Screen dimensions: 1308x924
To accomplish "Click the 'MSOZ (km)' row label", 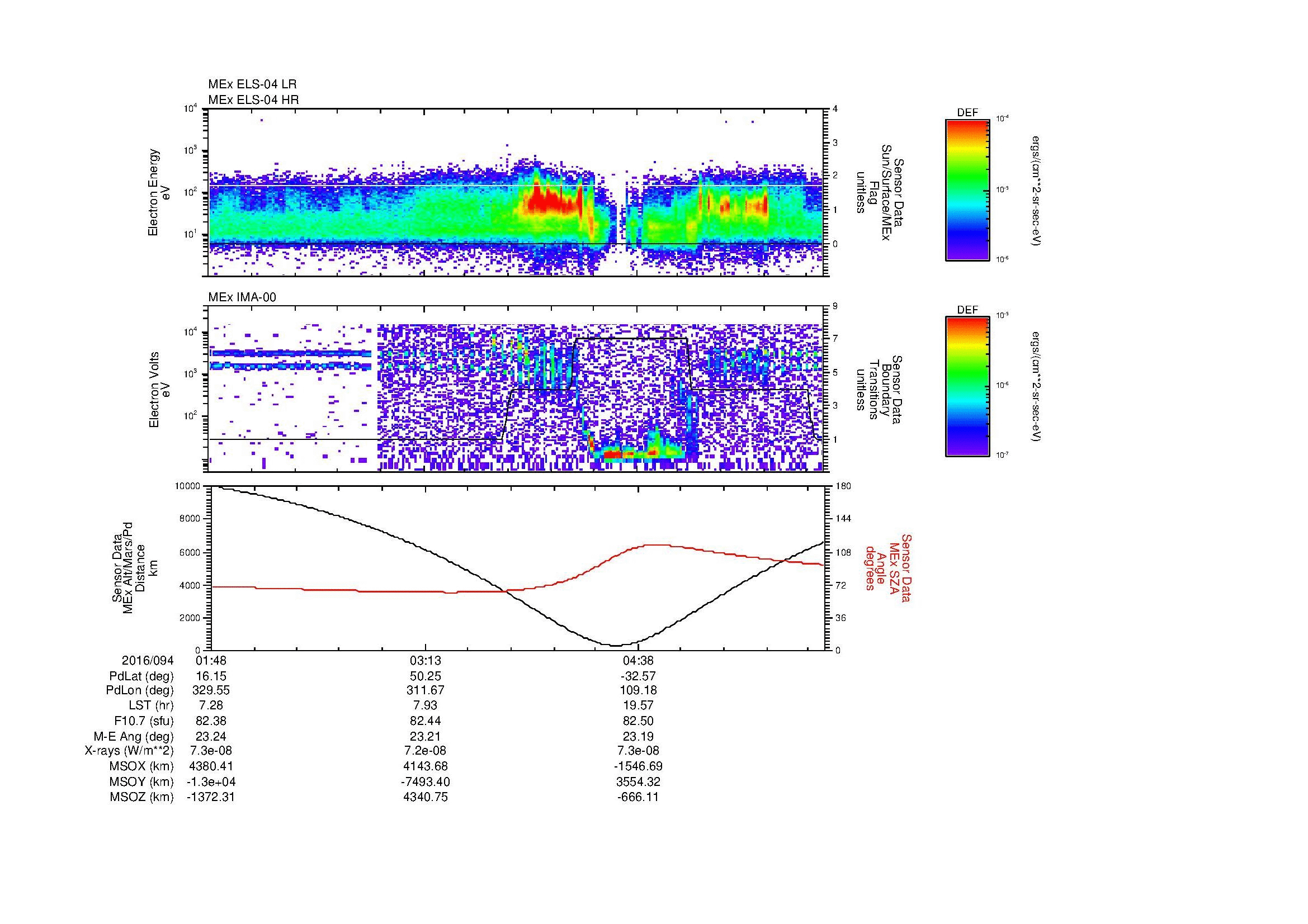I will (141, 797).
